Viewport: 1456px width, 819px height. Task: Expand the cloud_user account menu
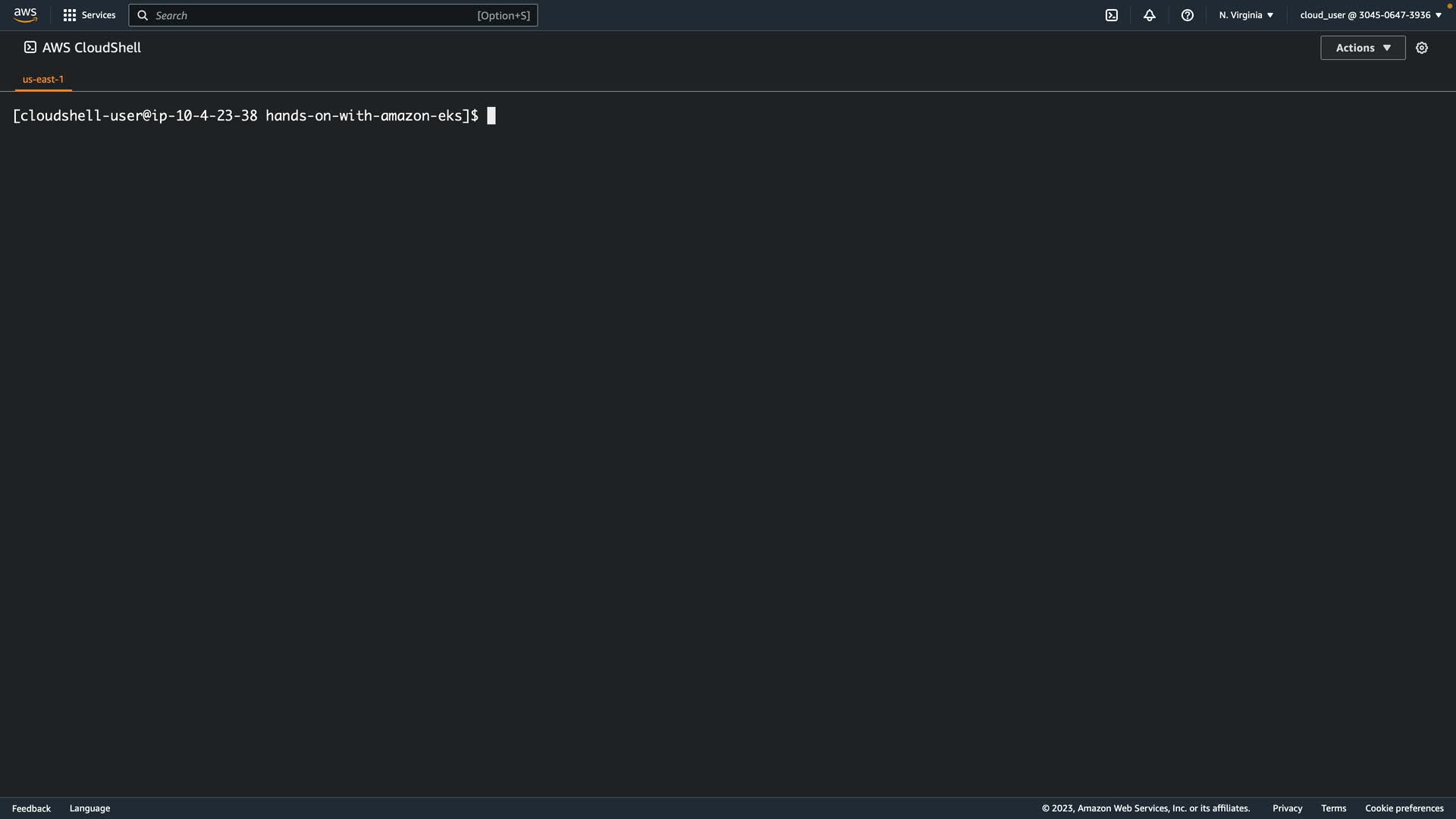pos(1370,15)
